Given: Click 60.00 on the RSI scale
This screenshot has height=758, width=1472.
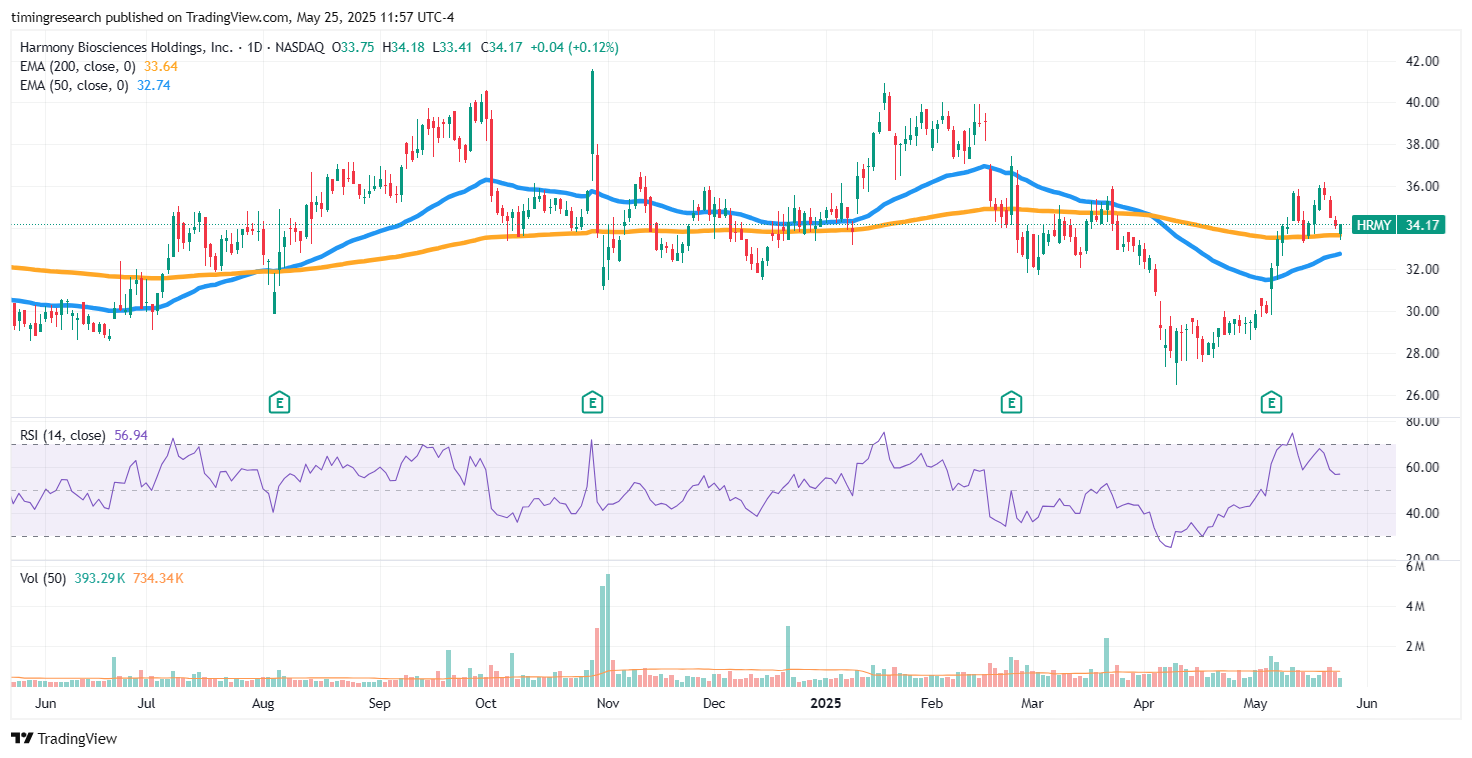Looking at the screenshot, I should (x=1422, y=467).
